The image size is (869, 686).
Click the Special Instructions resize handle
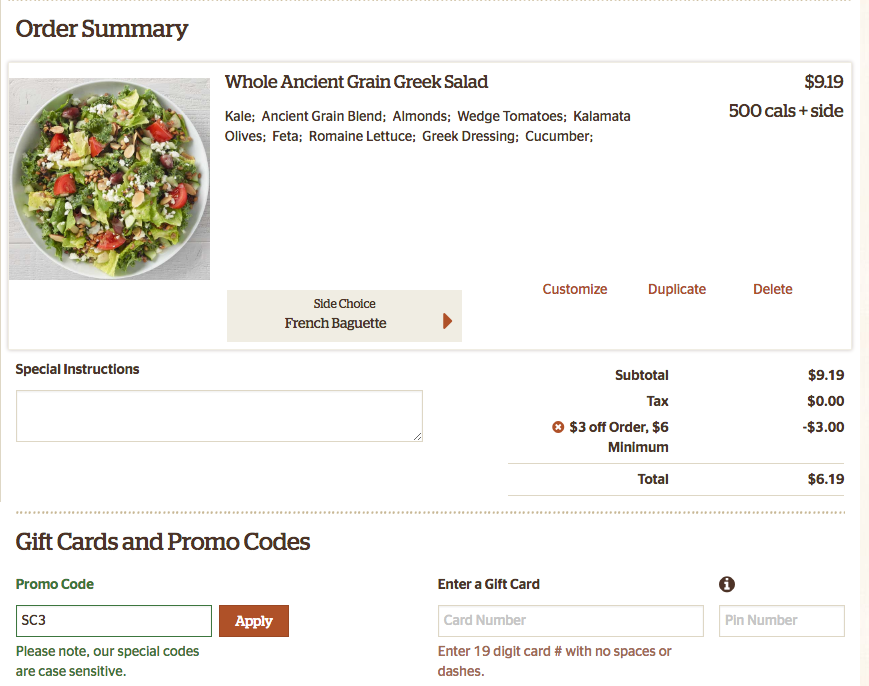[x=417, y=437]
